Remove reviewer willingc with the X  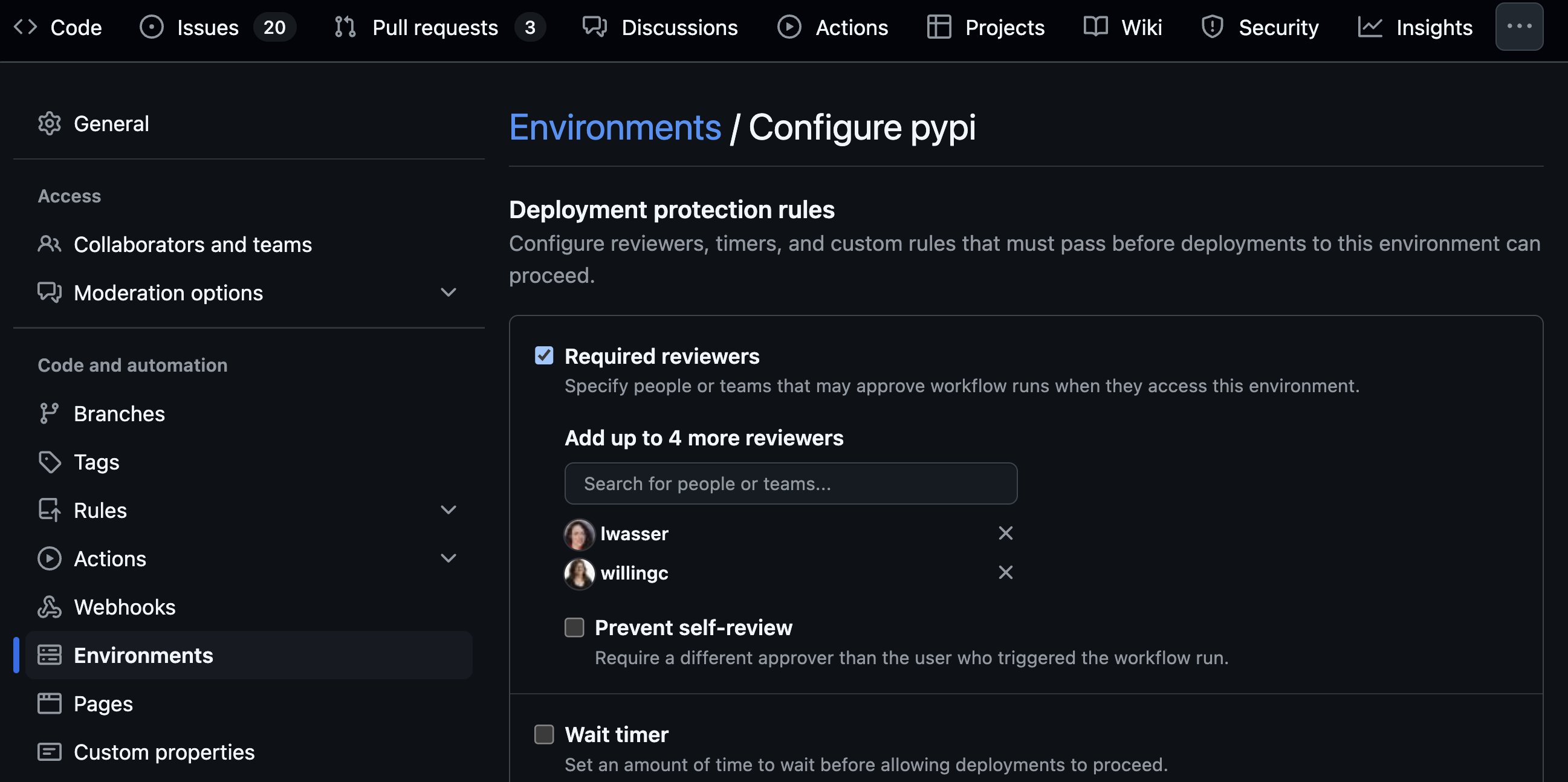pos(1006,572)
